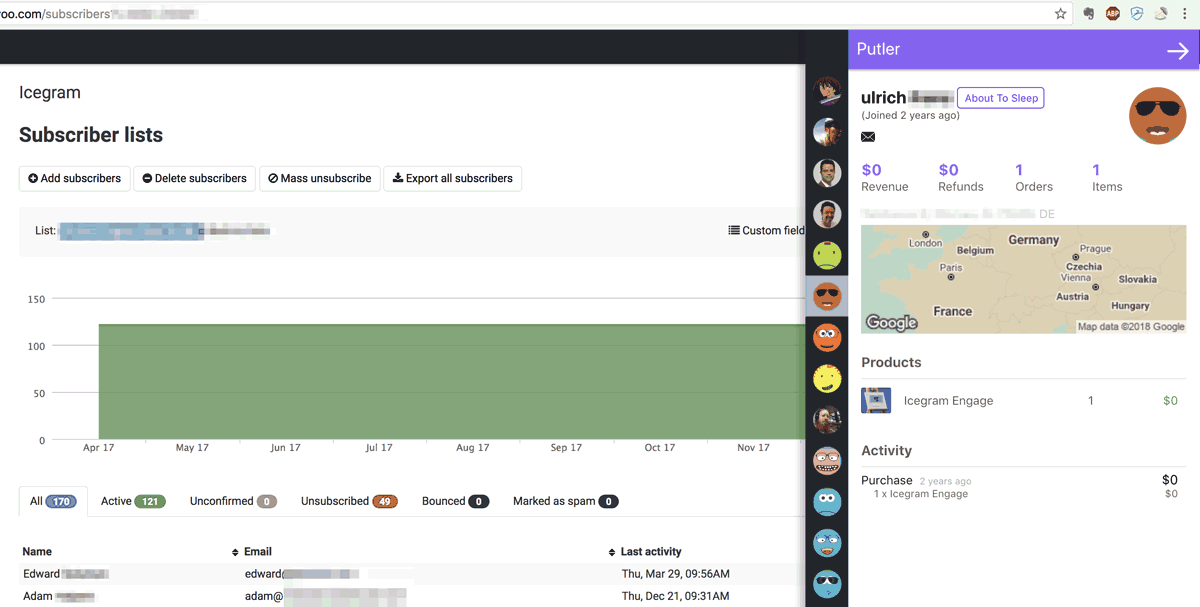Image resolution: width=1200 pixels, height=607 pixels.
Task: Select the highlighted brown sunglasses avatar
Action: tap(827, 296)
